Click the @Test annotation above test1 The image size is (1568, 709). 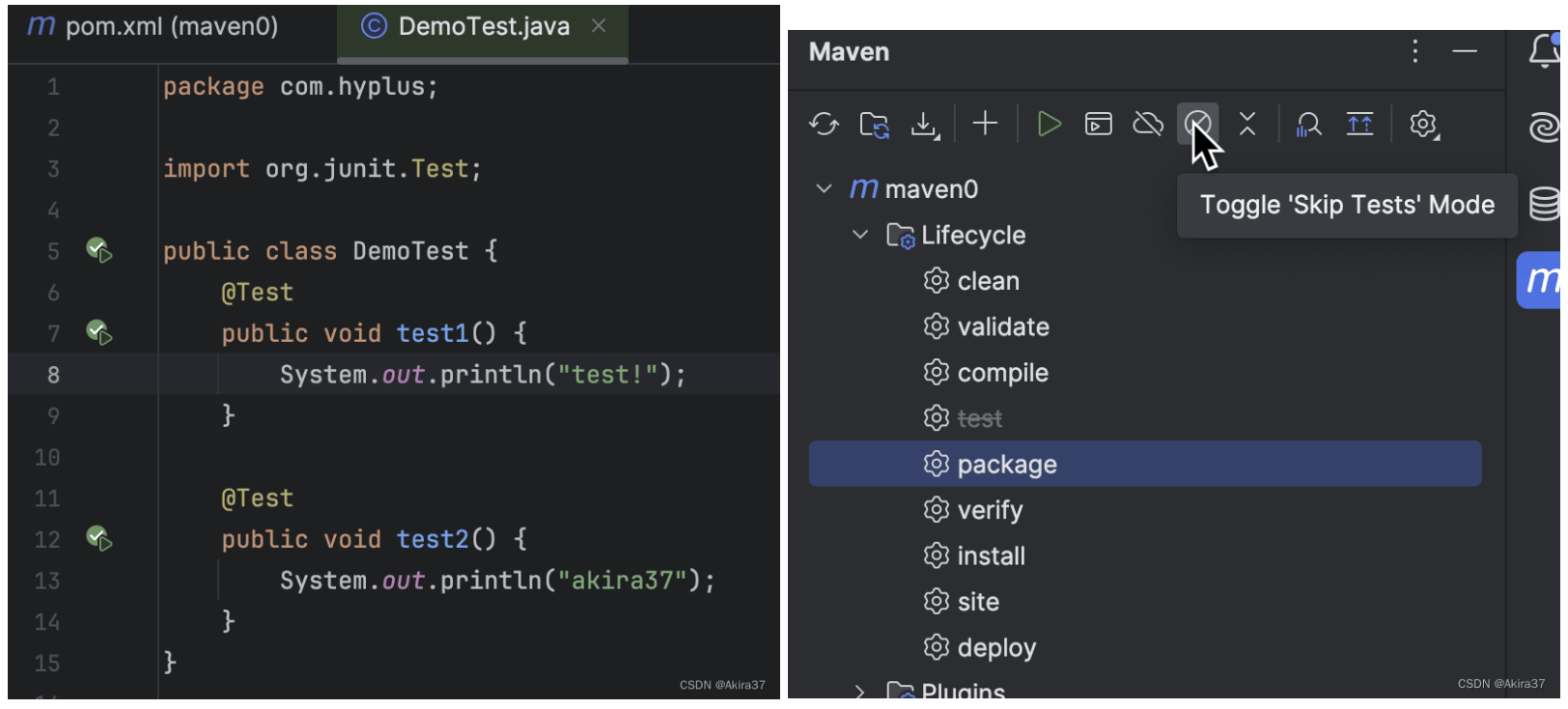point(257,292)
